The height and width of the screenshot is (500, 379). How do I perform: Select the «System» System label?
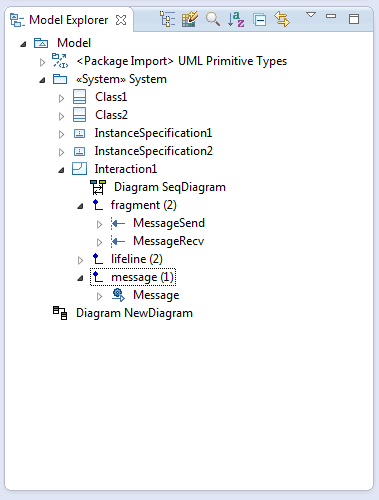point(121,79)
